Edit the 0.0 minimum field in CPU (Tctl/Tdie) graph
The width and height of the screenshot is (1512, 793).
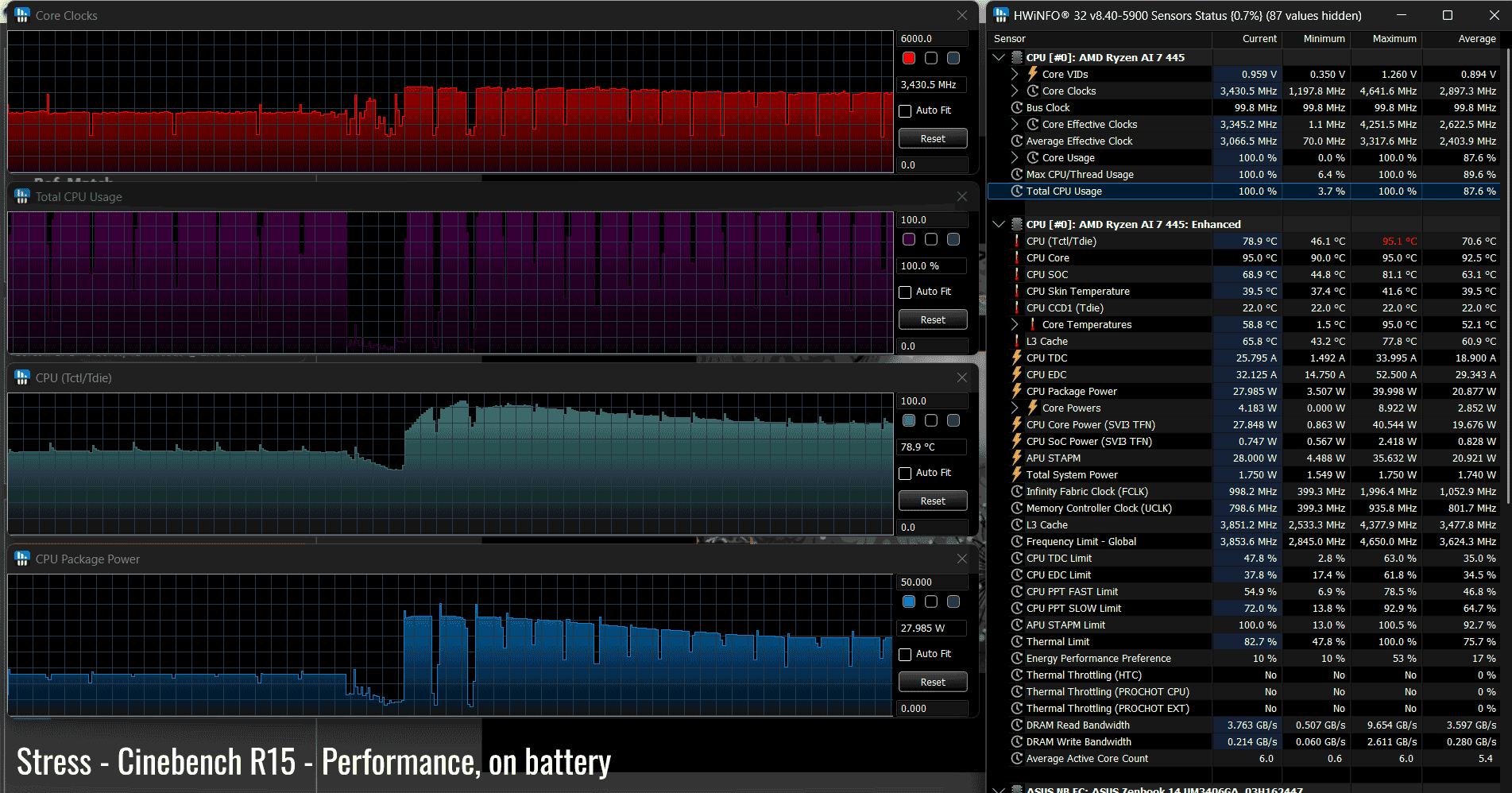933,527
